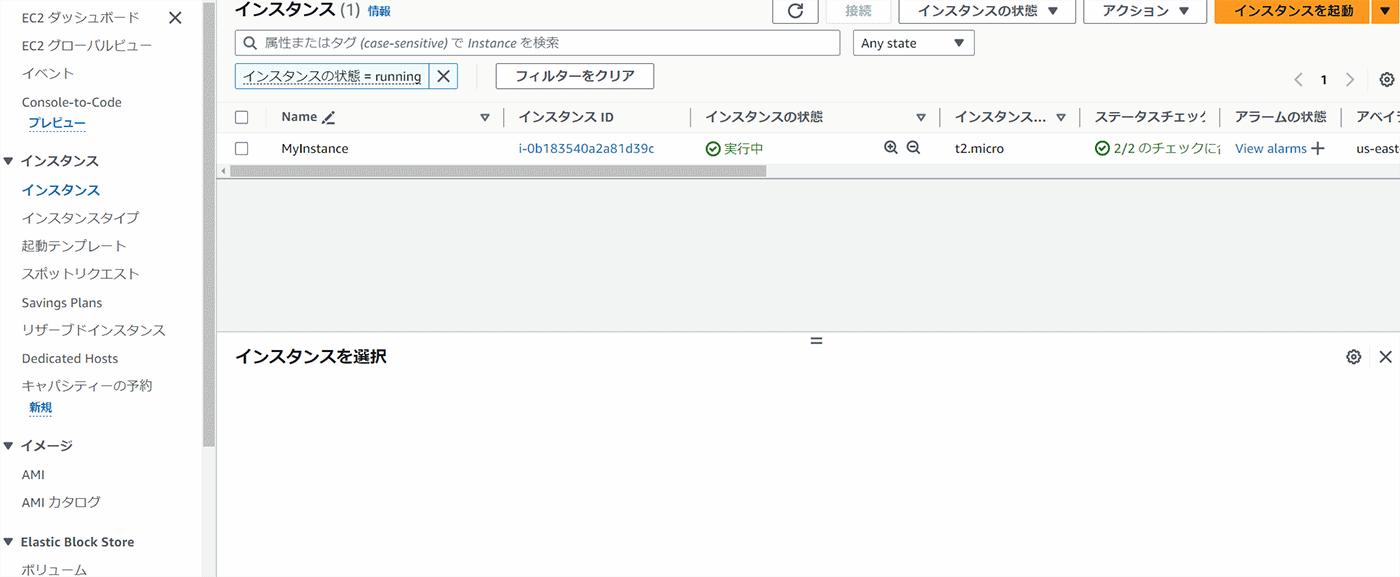Screen dimensions: 1400x577
Task: Select all instances header checkbox
Action: (241, 117)
